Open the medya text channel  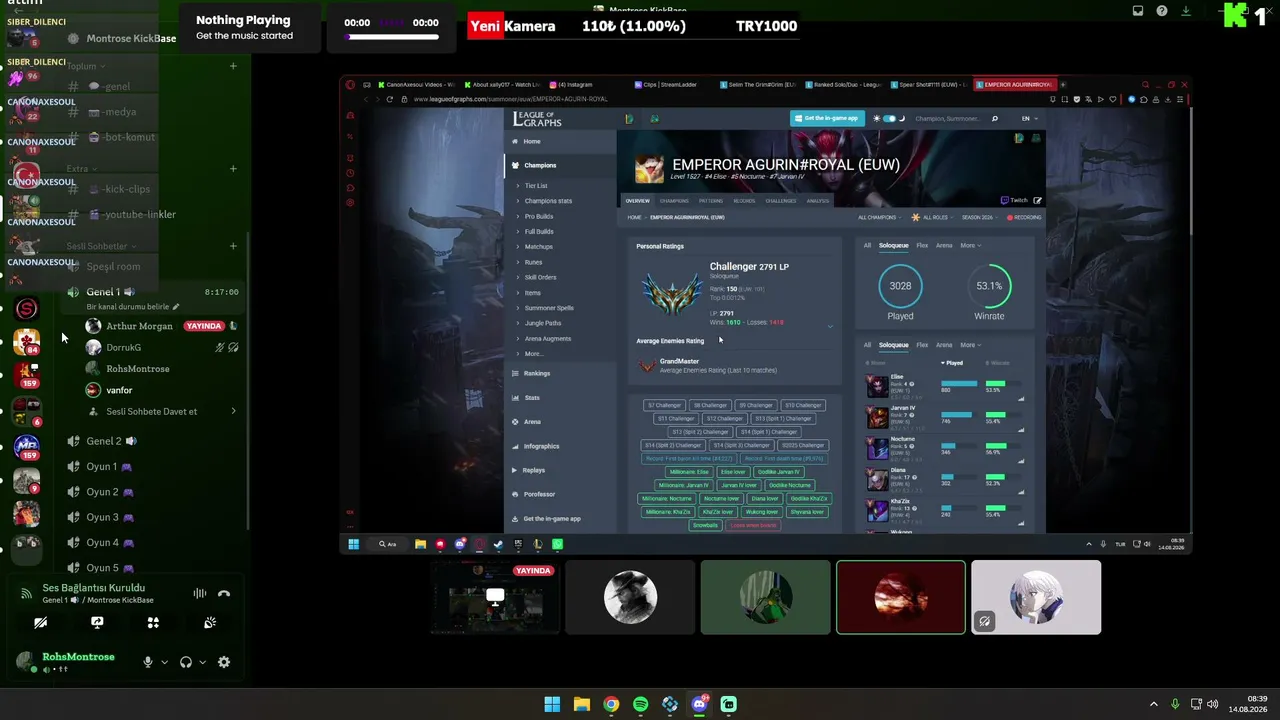pos(120,112)
